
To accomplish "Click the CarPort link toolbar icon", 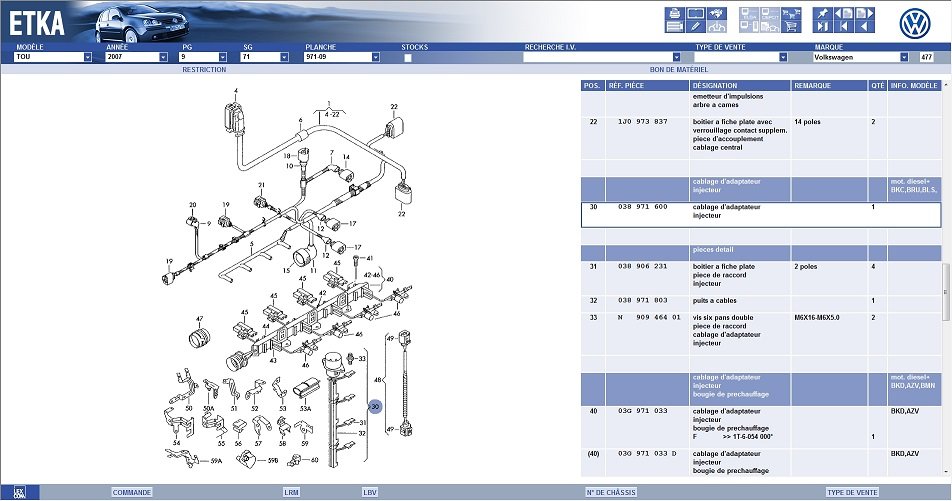I will point(770,13).
